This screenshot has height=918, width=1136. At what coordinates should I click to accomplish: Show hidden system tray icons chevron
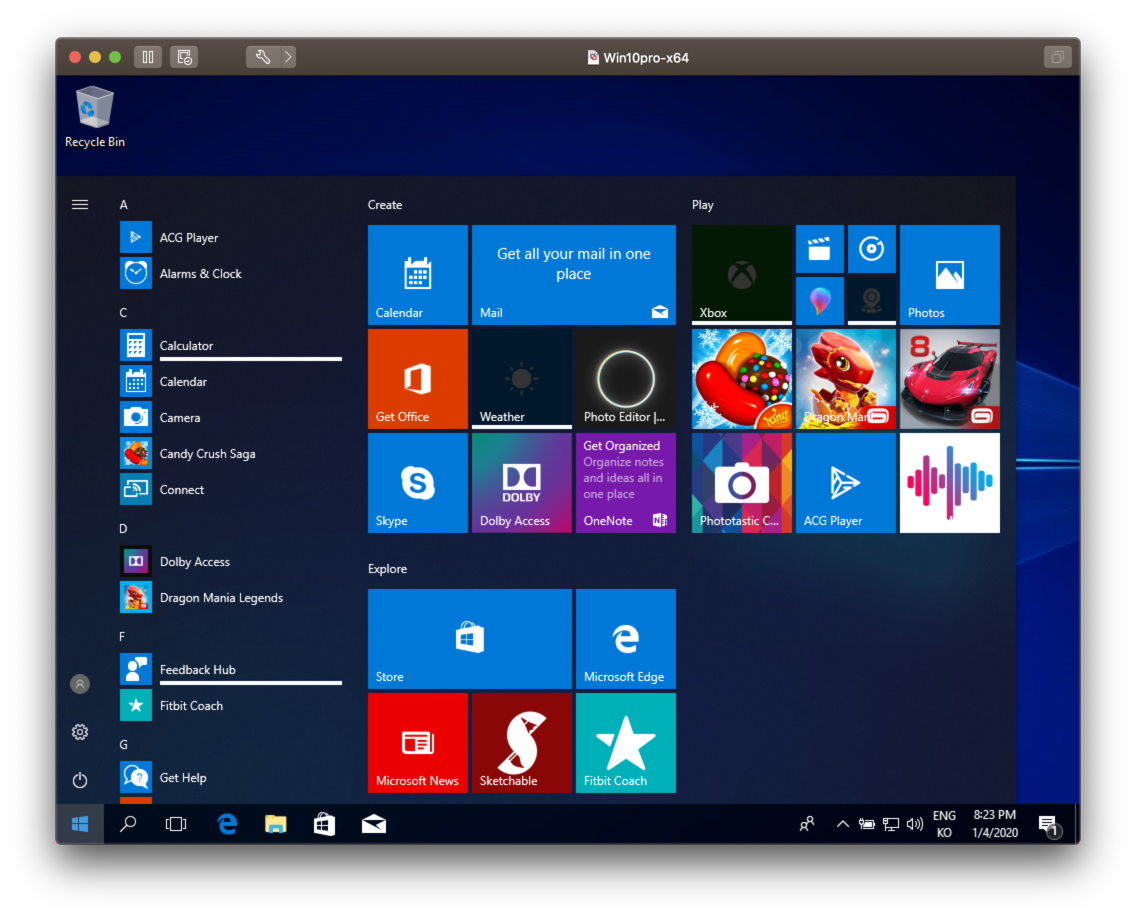[x=842, y=824]
